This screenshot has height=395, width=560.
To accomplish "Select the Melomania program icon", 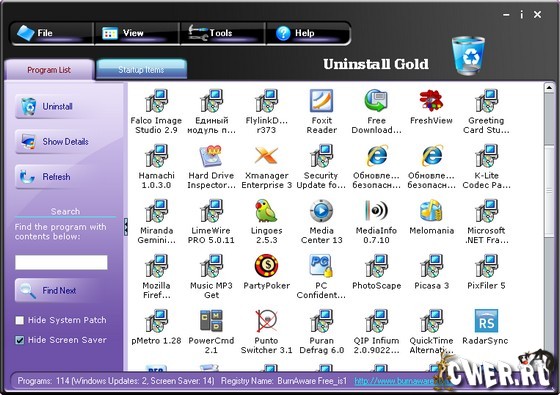I will 431,211.
